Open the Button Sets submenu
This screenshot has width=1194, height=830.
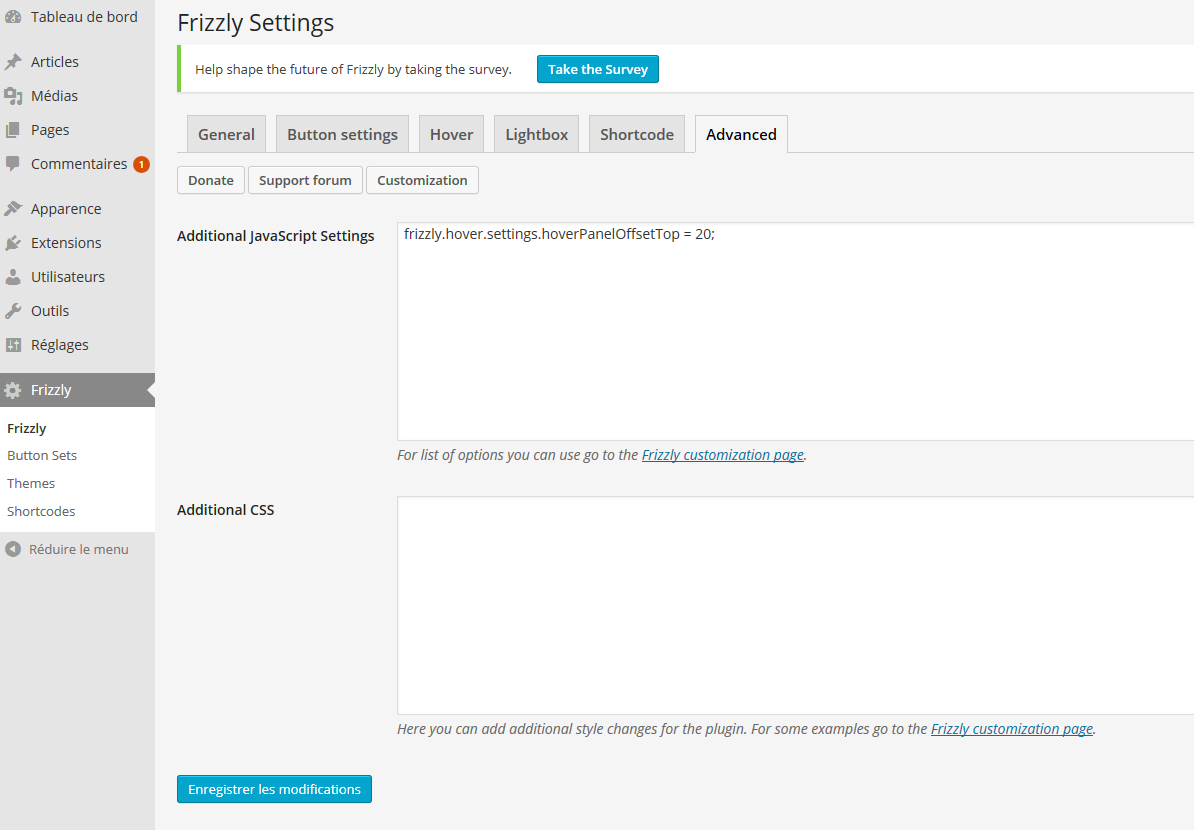pyautogui.click(x=42, y=455)
